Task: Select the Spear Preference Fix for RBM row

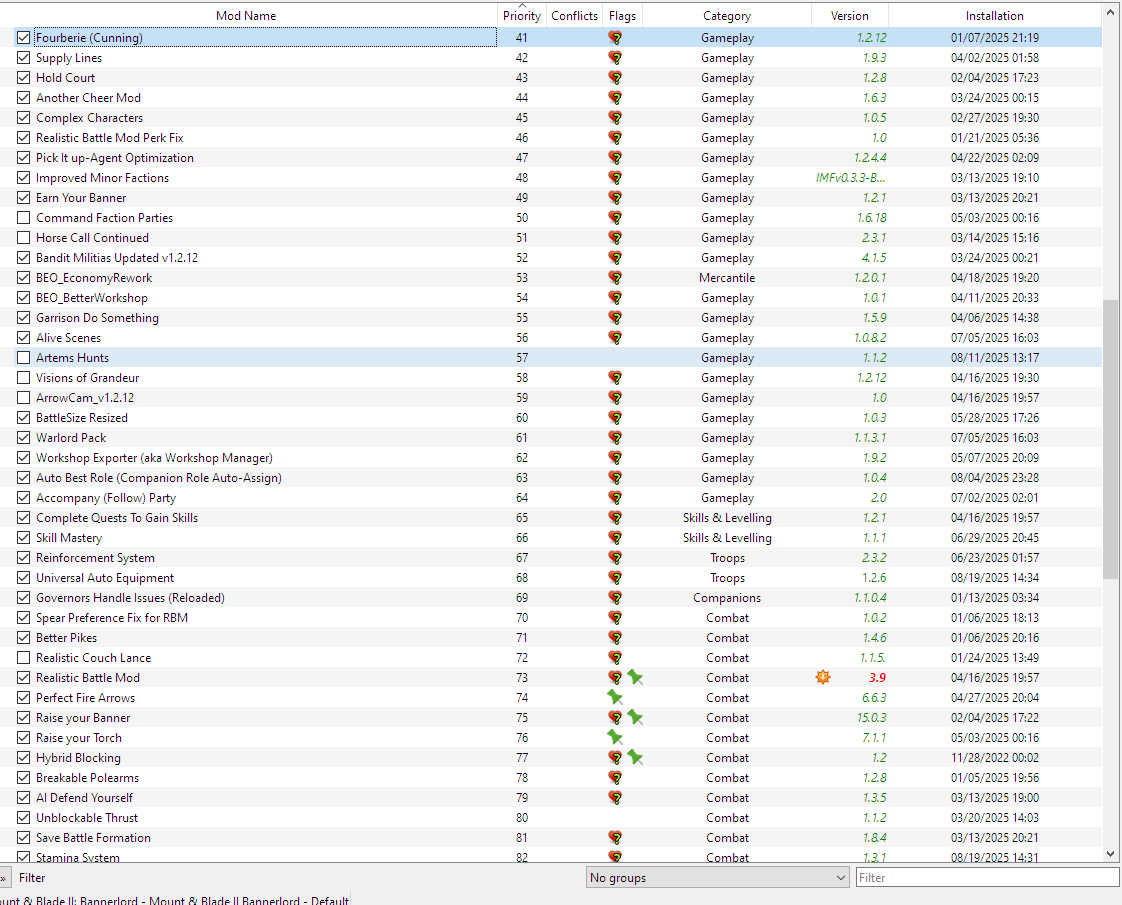Action: (558, 617)
